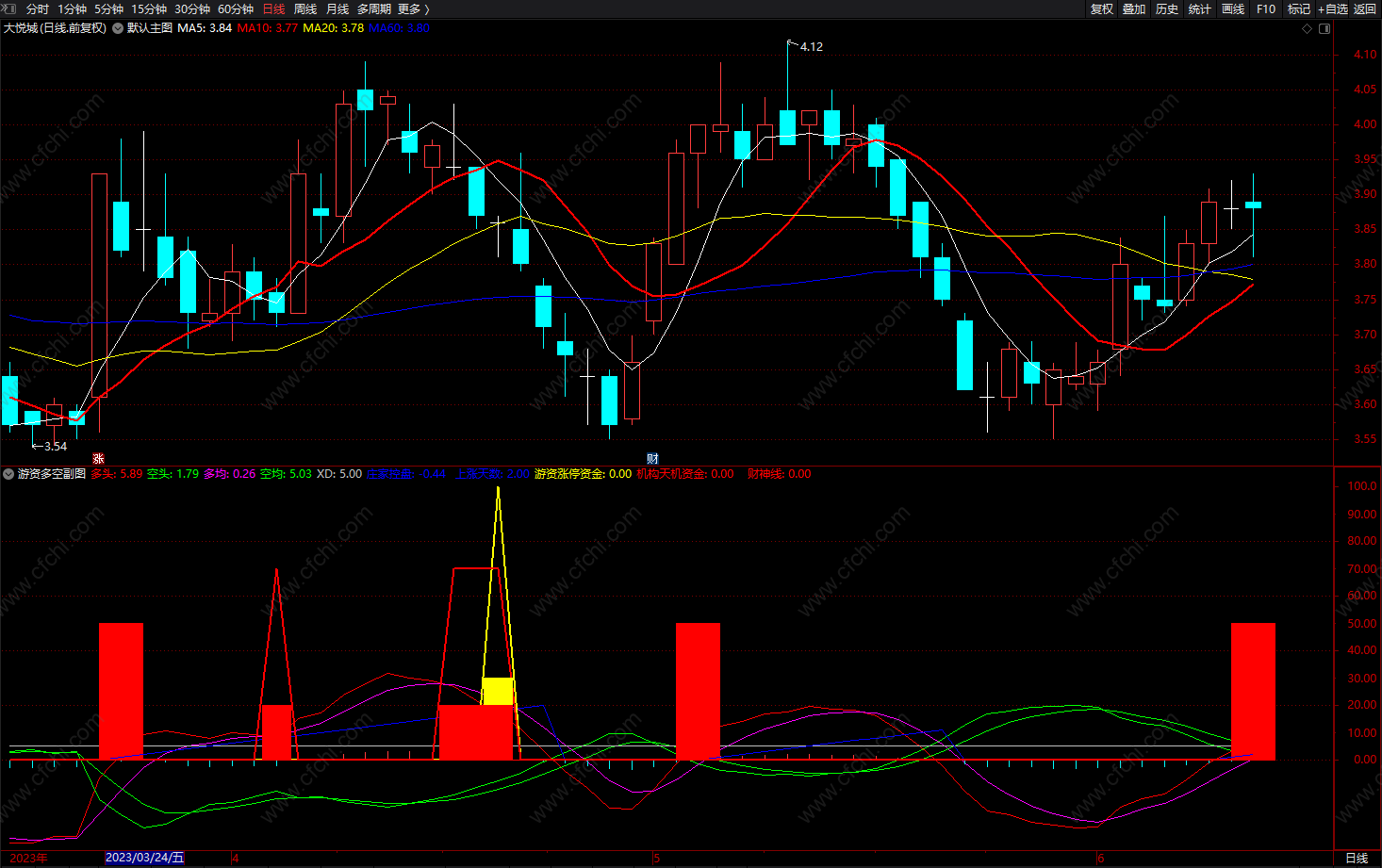Click the diamond icon above price axis
1382x868 pixels.
click(1307, 28)
